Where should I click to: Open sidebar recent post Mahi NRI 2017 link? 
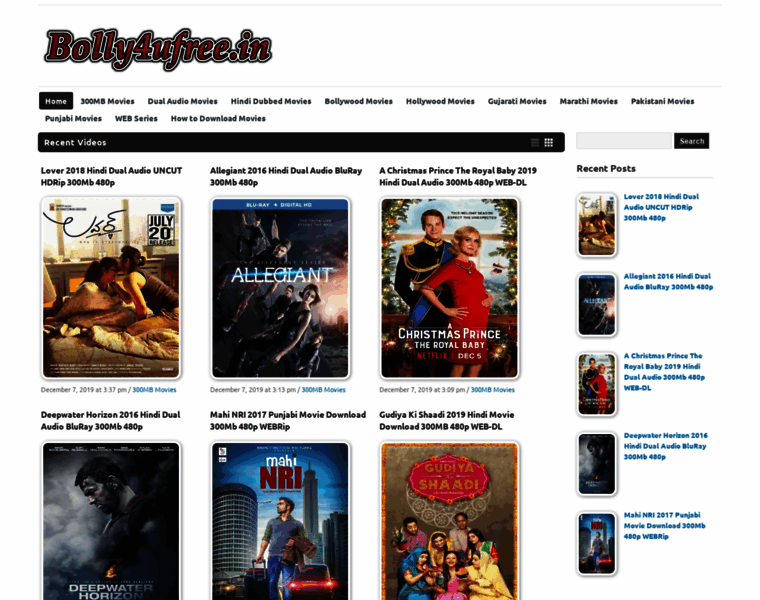[665, 526]
